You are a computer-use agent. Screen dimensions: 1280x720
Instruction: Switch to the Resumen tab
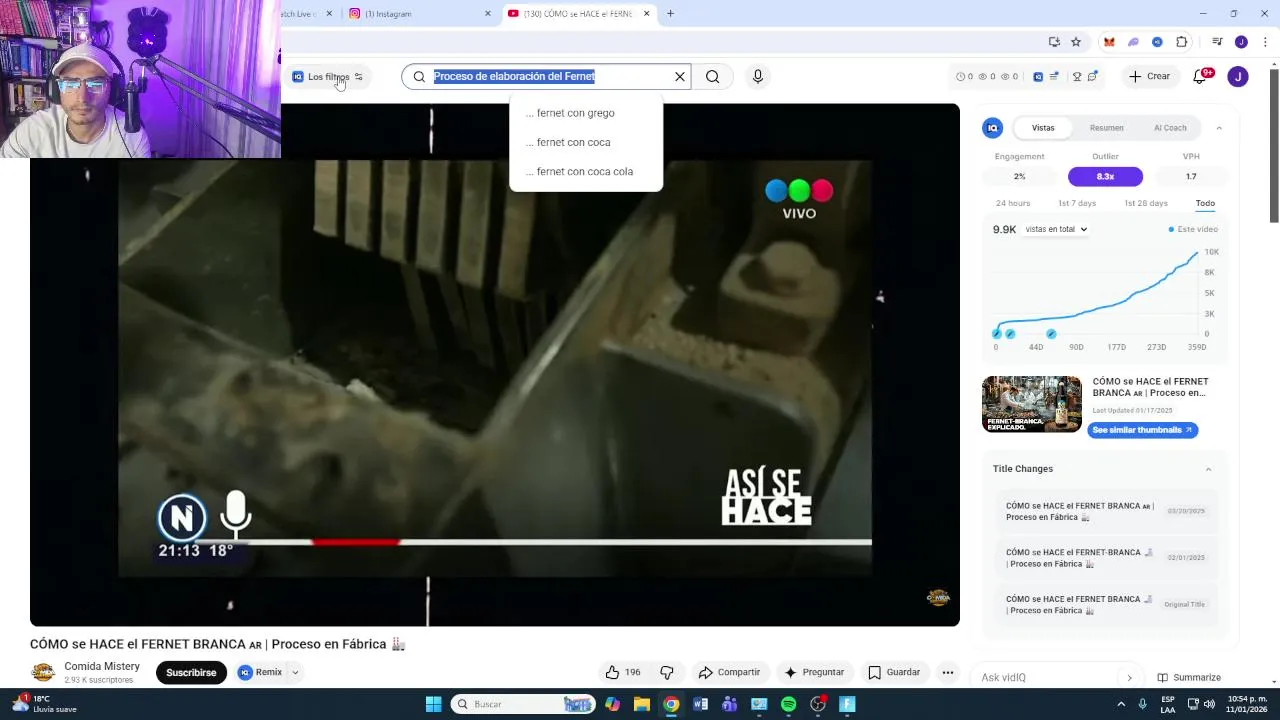(x=1106, y=128)
